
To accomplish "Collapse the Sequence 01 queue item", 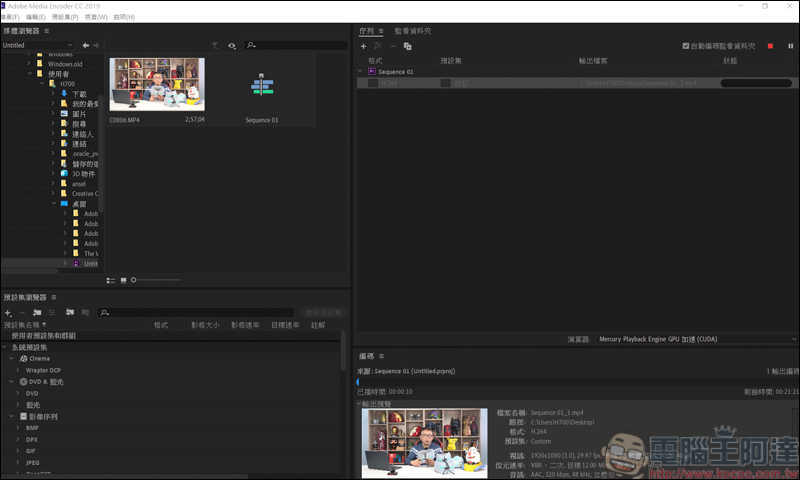I will (361, 72).
